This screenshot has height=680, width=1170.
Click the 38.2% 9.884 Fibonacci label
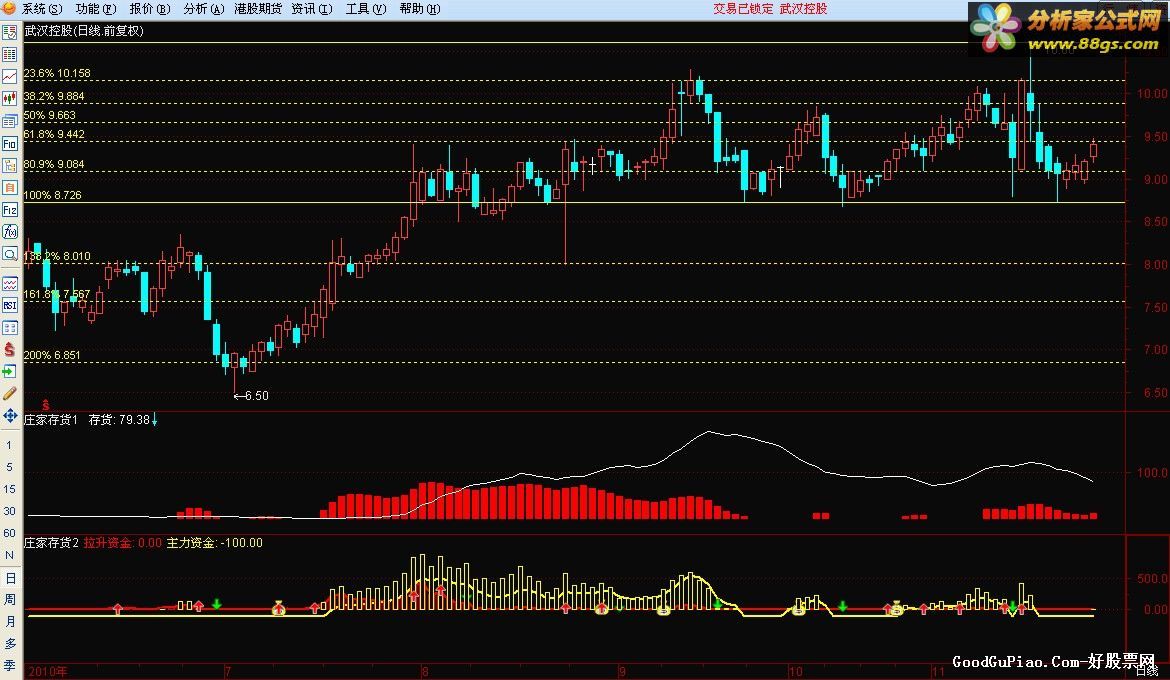point(54,96)
